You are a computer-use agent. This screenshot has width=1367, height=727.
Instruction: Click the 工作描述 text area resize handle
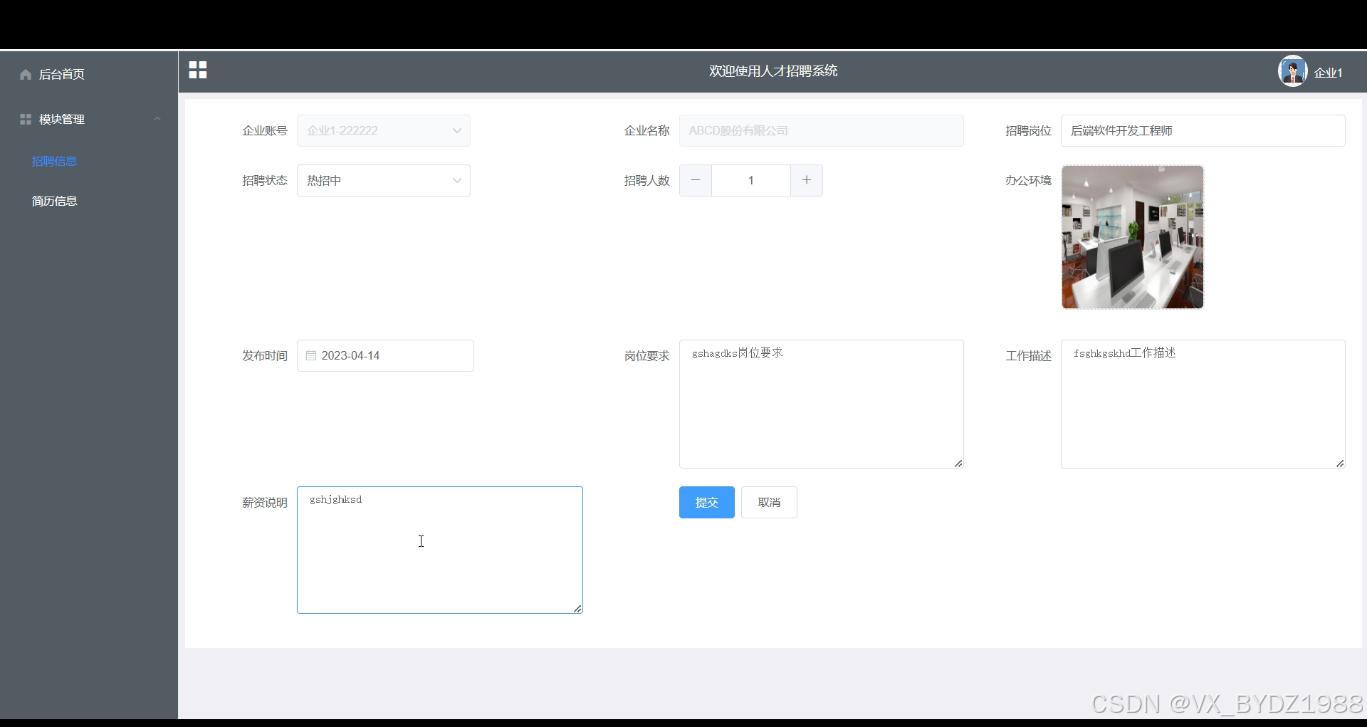1340,462
